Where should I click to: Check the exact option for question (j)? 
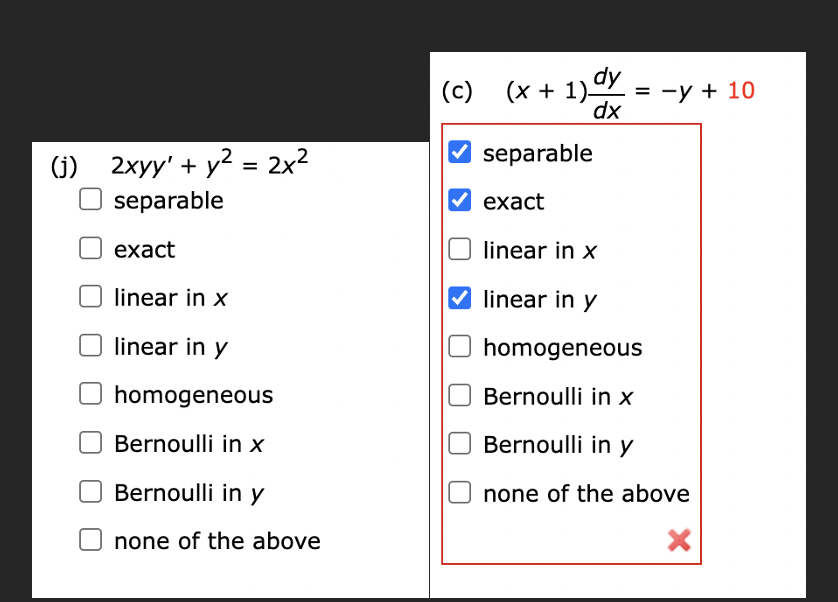90,248
